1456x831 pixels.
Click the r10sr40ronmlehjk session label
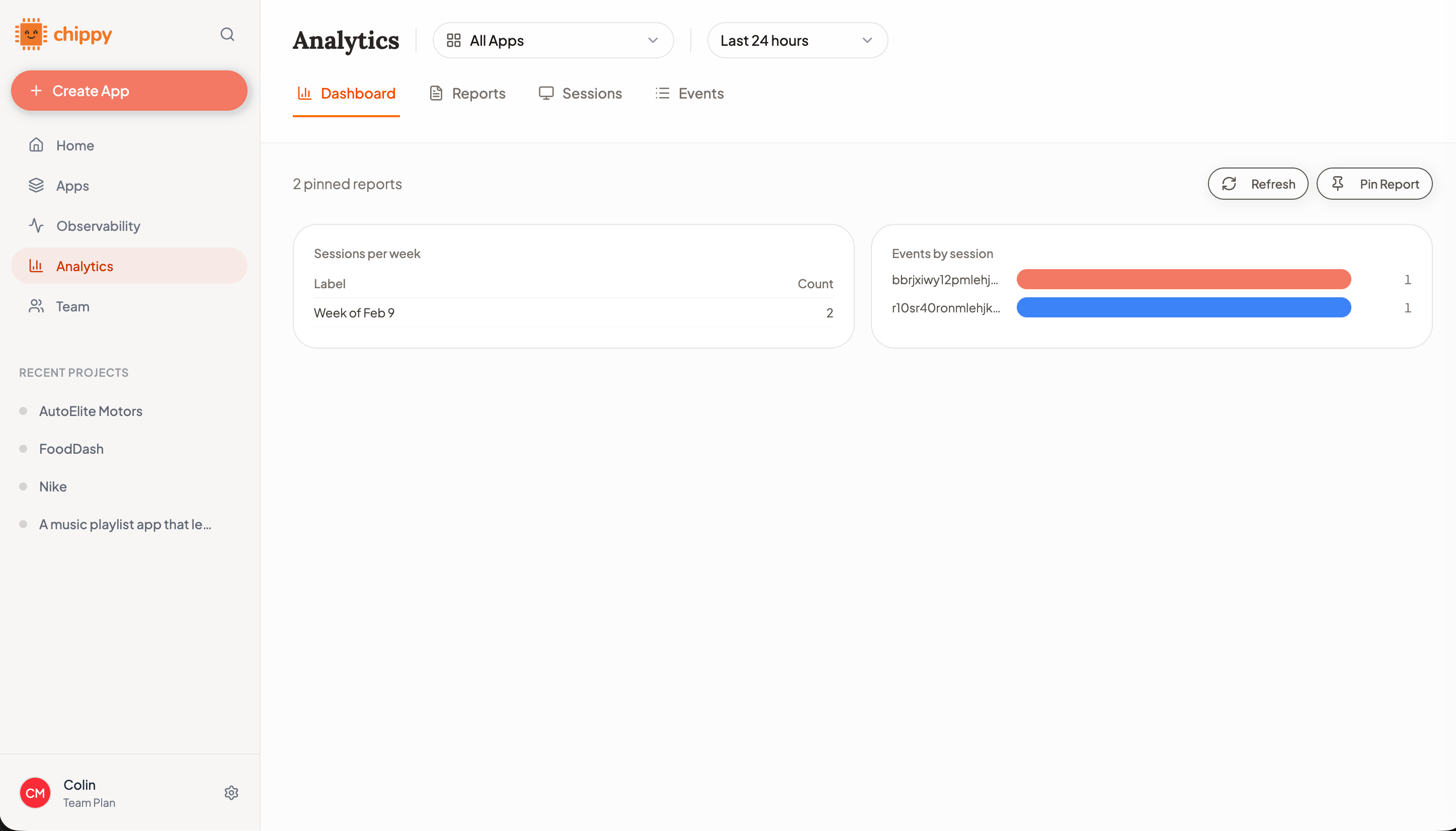click(946, 308)
